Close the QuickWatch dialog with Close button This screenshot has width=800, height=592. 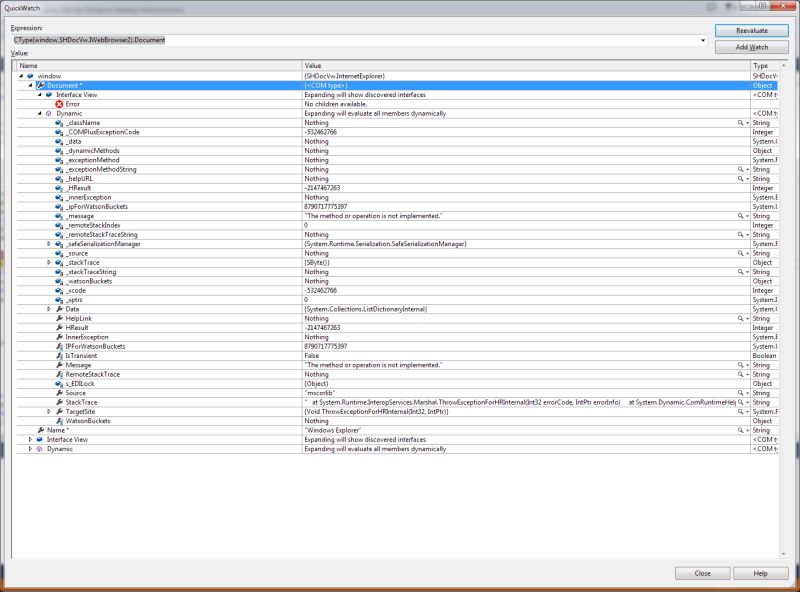(x=703, y=573)
